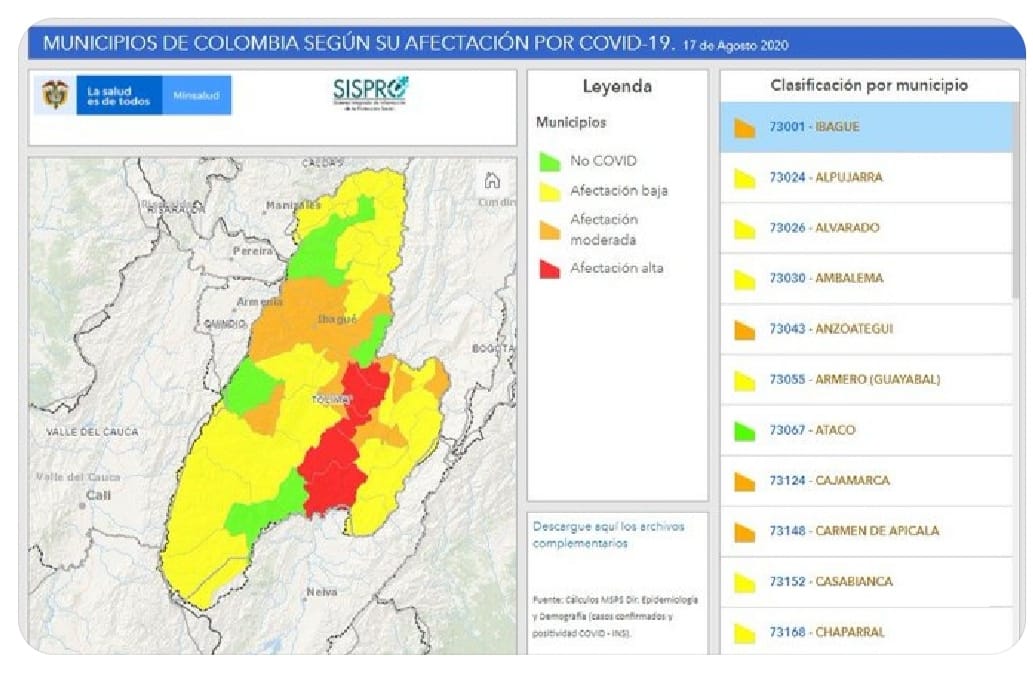Click the SISPRO logo
Image resolution: width=1033 pixels, height=680 pixels.
coord(371,93)
